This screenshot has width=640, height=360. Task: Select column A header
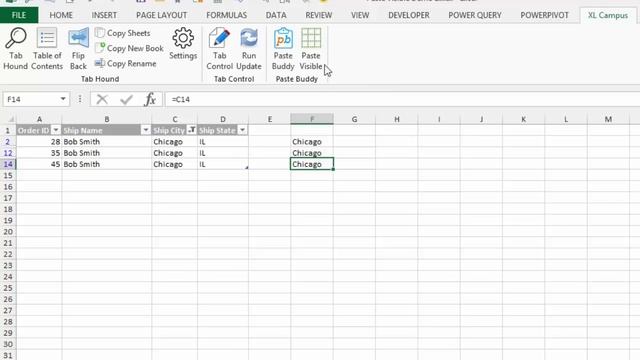pyautogui.click(x=39, y=119)
